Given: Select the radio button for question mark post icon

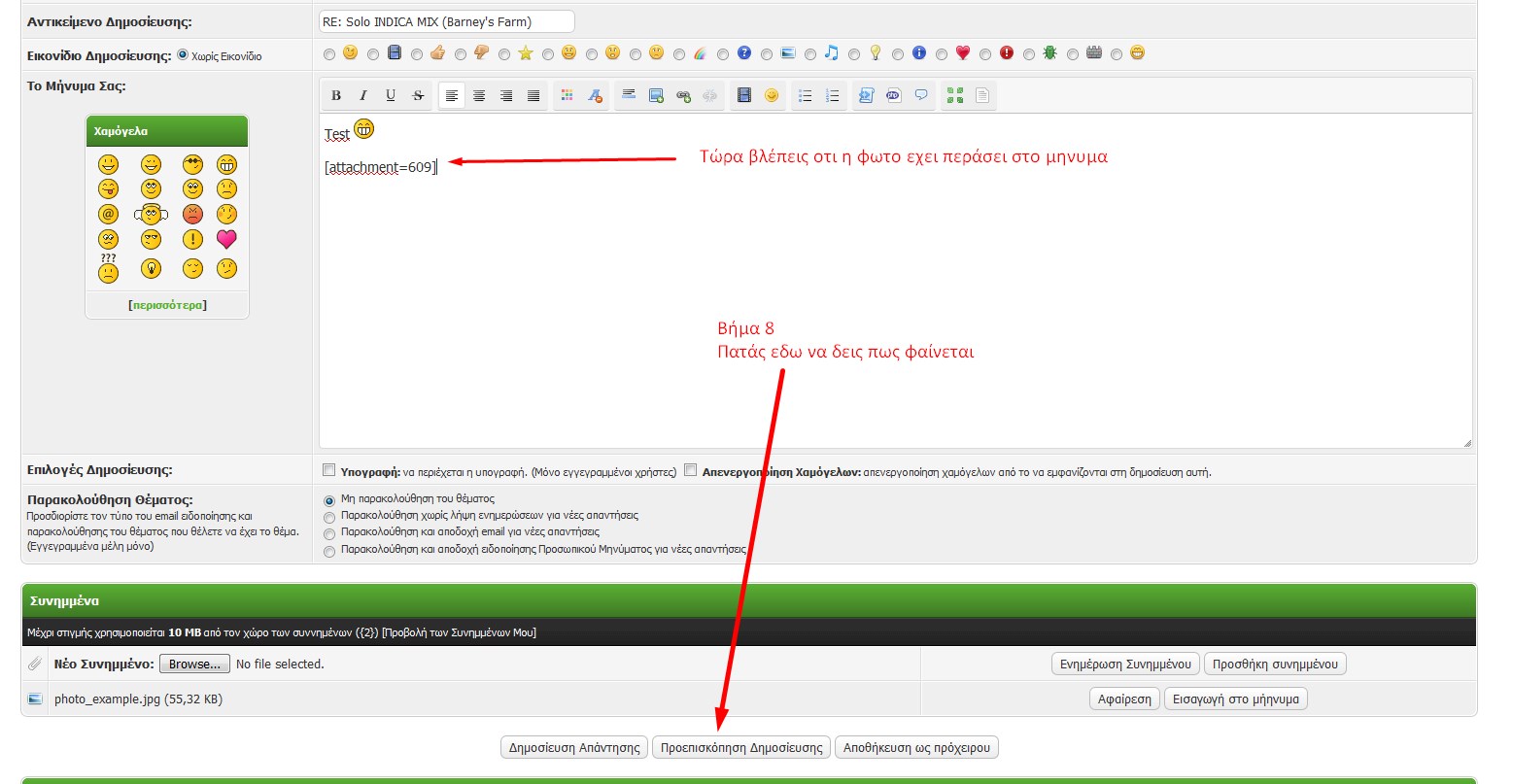Looking at the screenshot, I should tap(723, 54).
